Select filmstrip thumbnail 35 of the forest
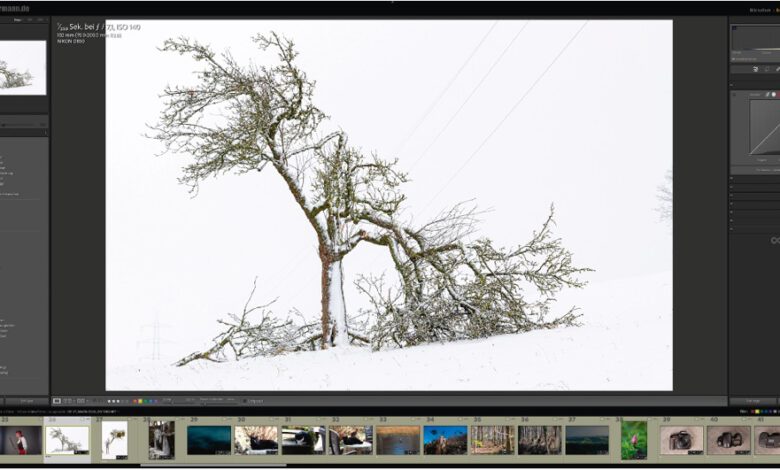Image resolution: width=780 pixels, height=470 pixels. tap(492, 440)
